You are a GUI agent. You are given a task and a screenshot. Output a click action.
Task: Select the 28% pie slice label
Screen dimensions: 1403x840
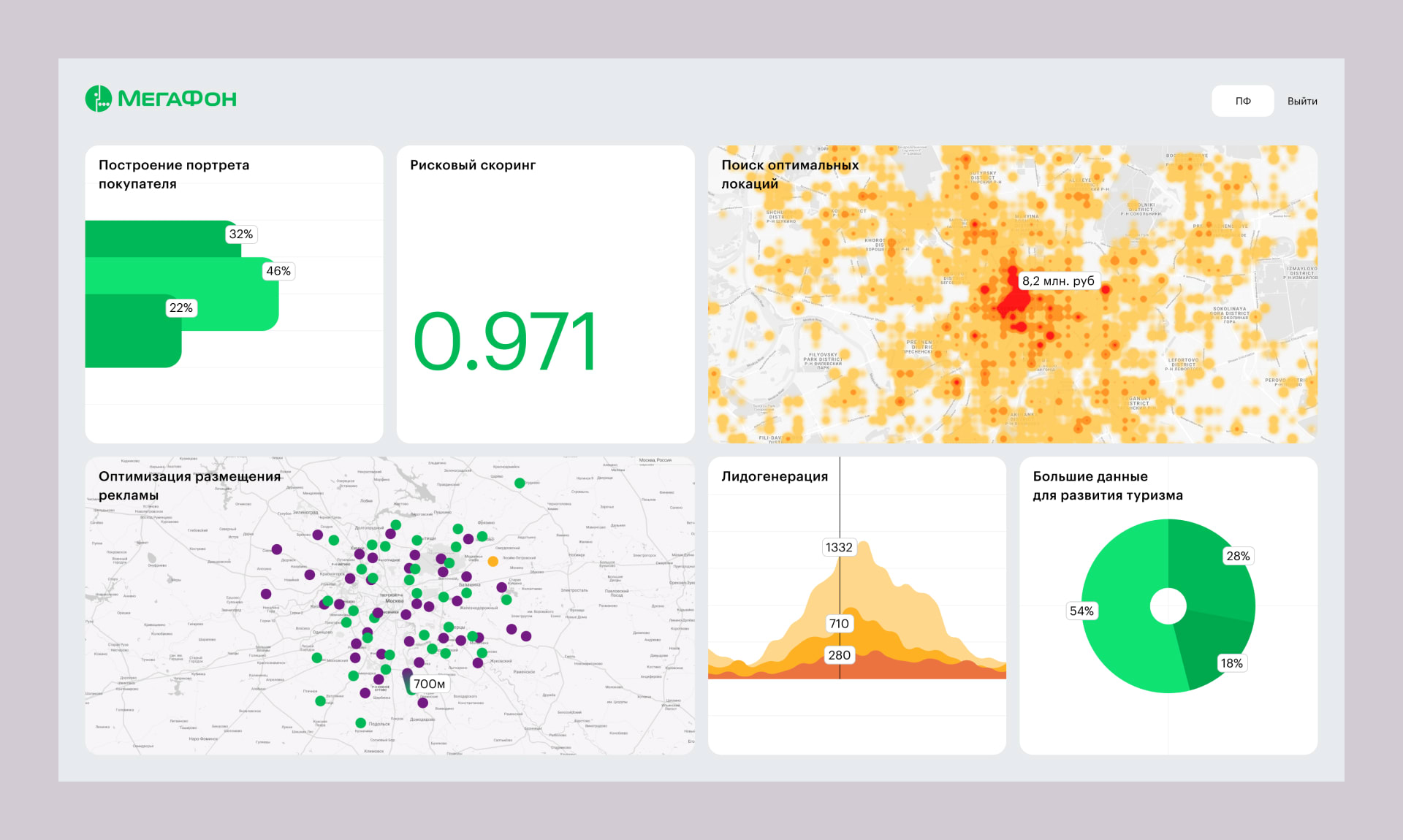click(1237, 556)
